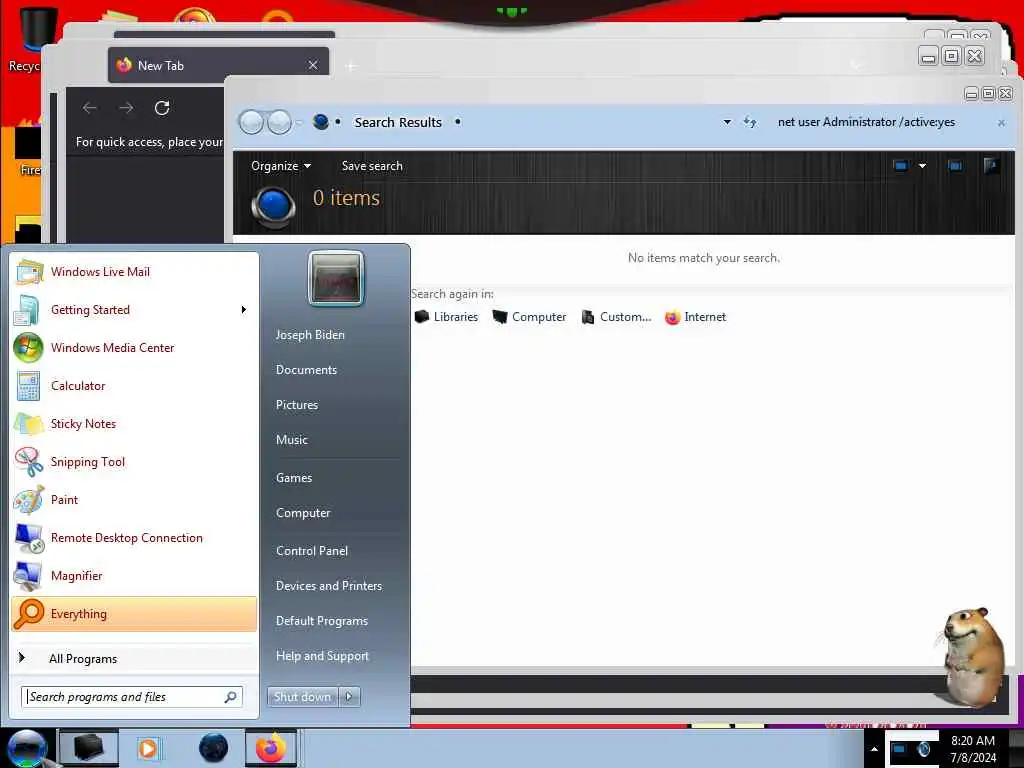Screen dimensions: 1024x768
Task: Open a new tab in Firefox
Action: pyautogui.click(x=351, y=66)
